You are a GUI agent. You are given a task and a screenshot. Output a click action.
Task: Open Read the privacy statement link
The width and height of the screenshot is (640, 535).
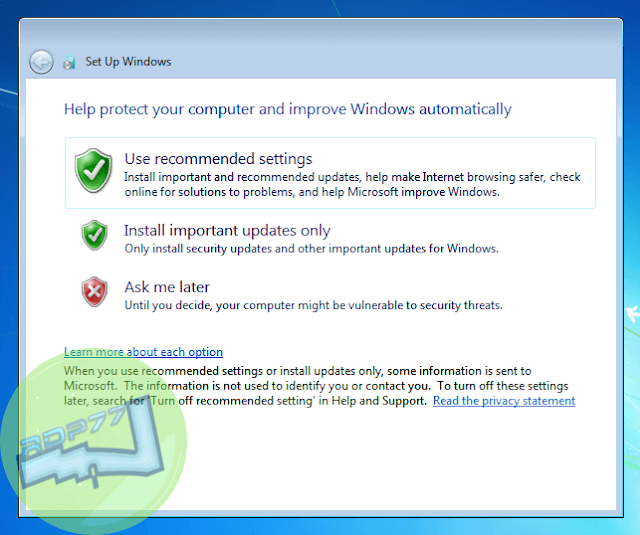[x=504, y=401]
